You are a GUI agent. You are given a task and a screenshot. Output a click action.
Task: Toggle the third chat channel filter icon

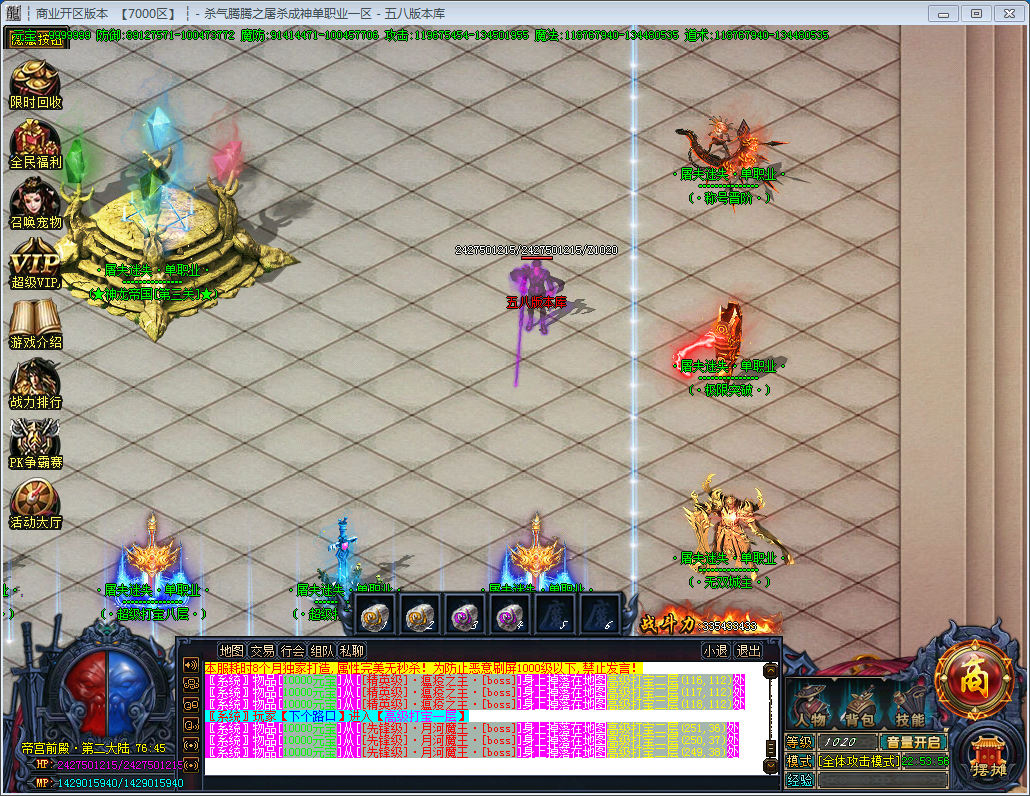tap(191, 705)
